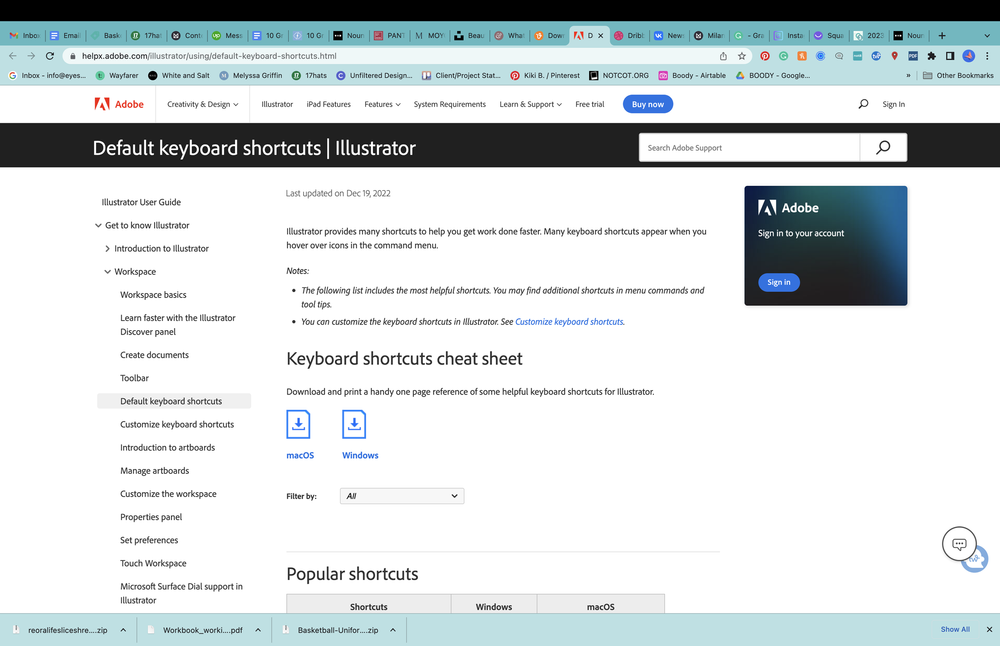Open System Requirements nav item
1000x646 pixels.
click(450, 104)
